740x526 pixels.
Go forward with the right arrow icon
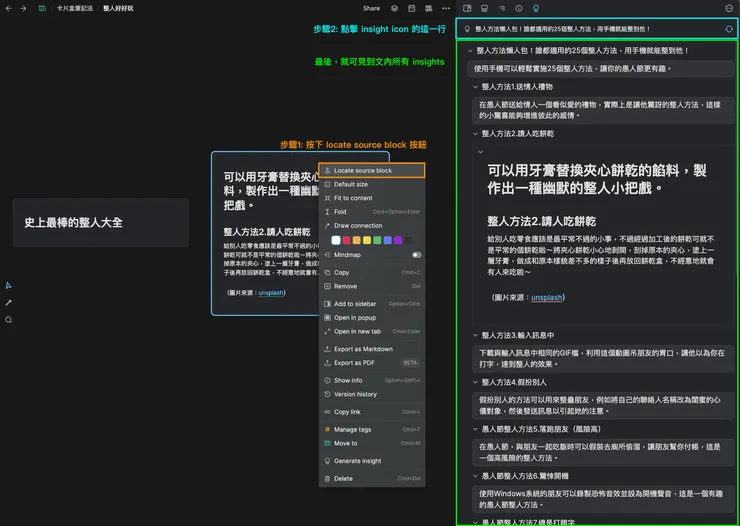pos(23,8)
